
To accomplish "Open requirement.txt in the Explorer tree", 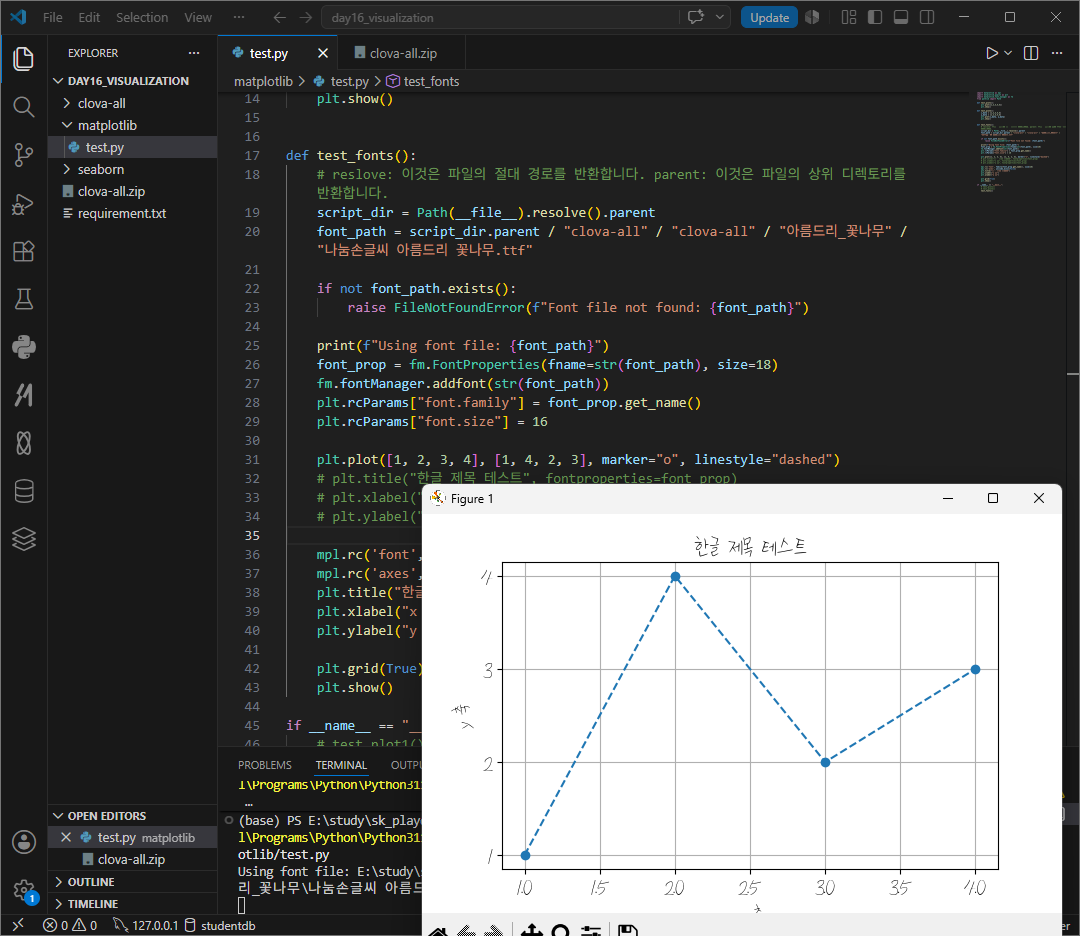I will (x=132, y=214).
